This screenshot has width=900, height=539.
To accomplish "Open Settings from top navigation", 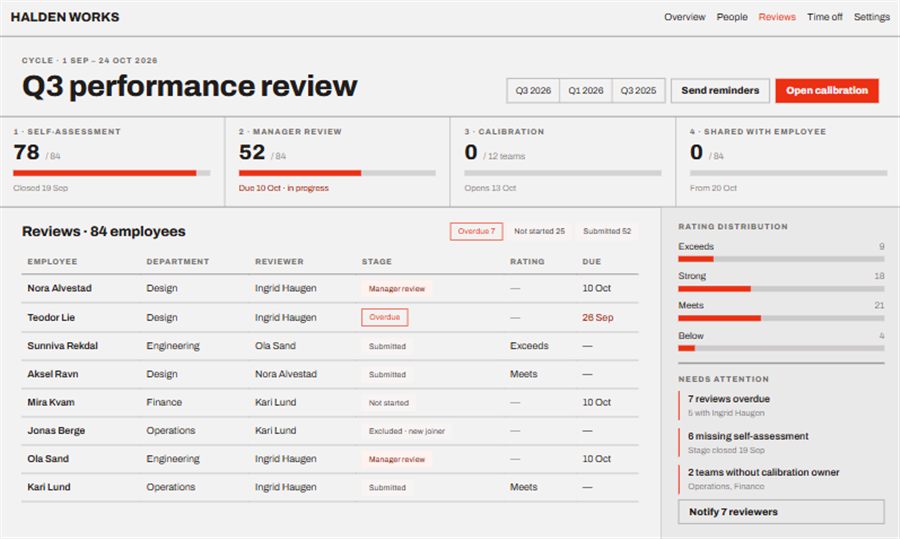I will pos(871,17).
